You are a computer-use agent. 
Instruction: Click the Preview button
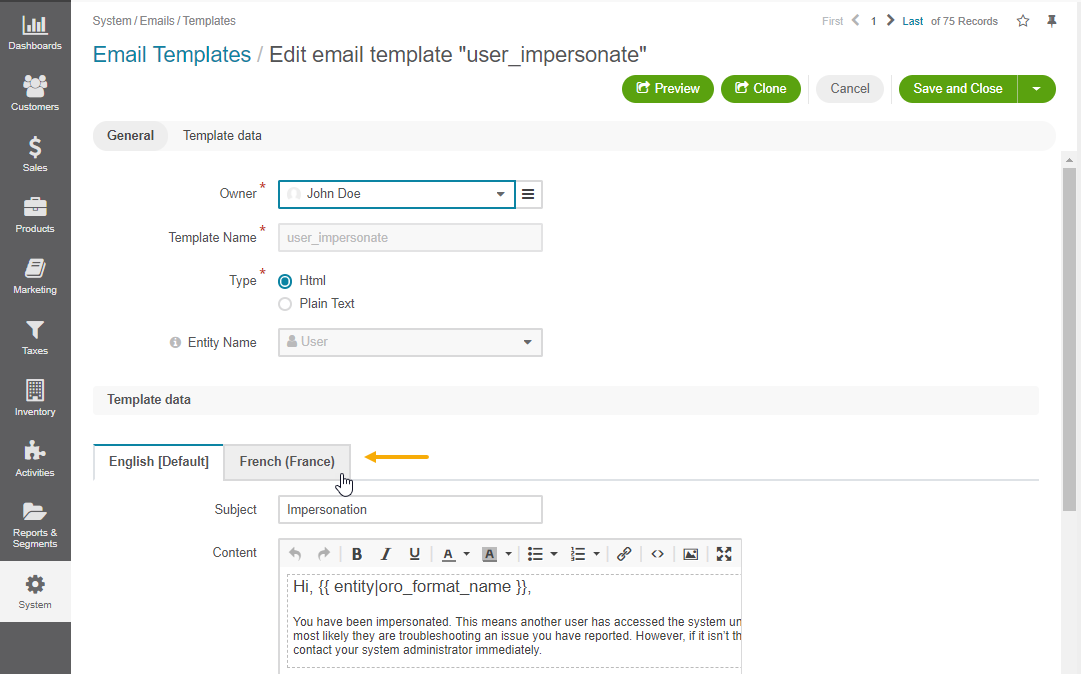point(668,89)
